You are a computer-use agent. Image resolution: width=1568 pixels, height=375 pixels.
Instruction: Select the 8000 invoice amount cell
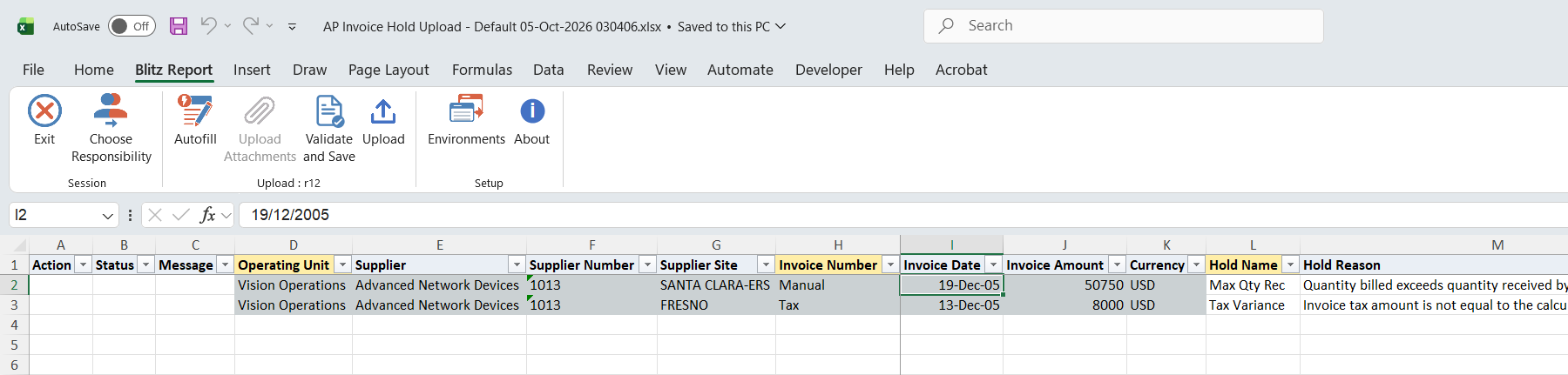click(1064, 305)
